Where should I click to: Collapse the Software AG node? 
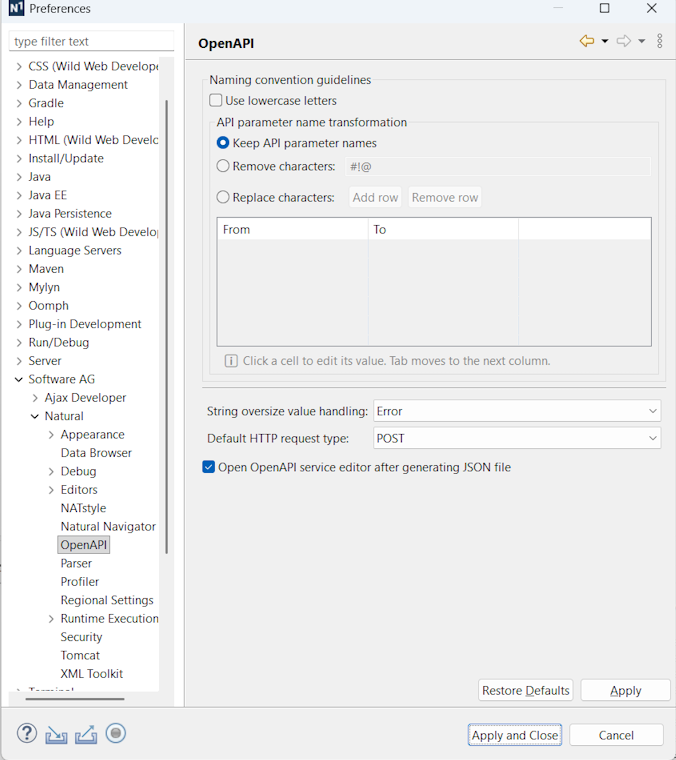point(19,380)
